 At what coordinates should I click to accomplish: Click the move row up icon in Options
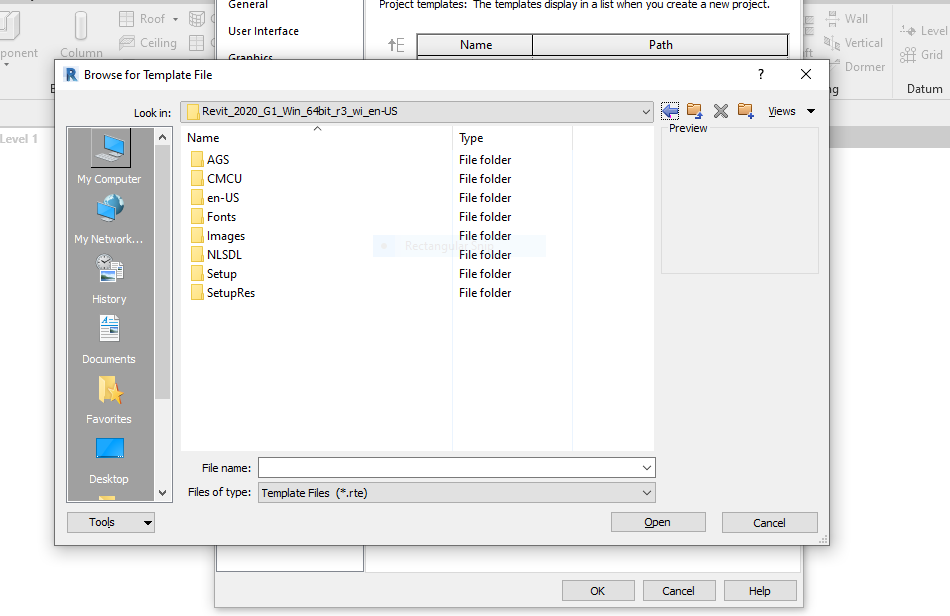[x=396, y=45]
